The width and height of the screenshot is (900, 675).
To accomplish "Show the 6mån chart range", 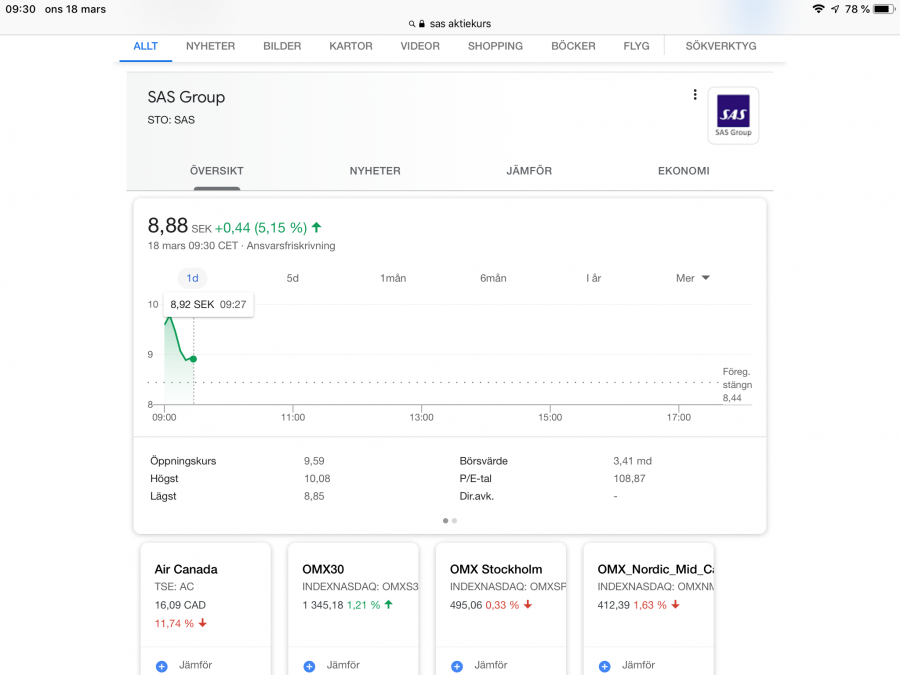I will pos(493,278).
